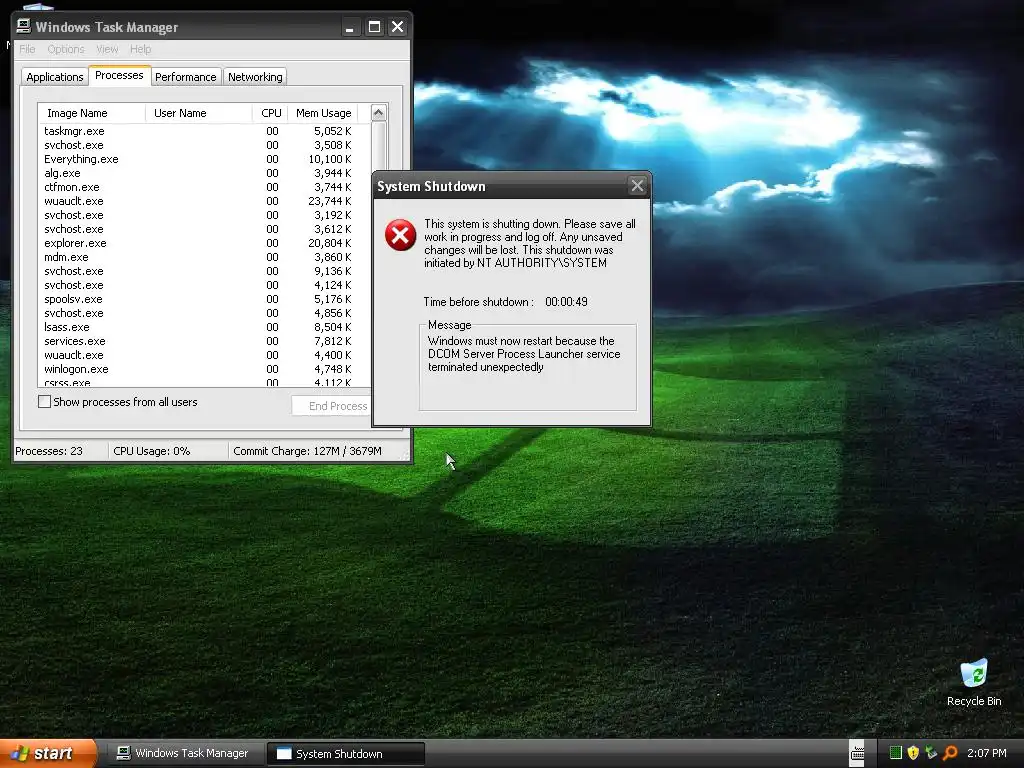The height and width of the screenshot is (768, 1024).
Task: Click the 00:00:49 shutdown countdown value
Action: [x=566, y=302]
